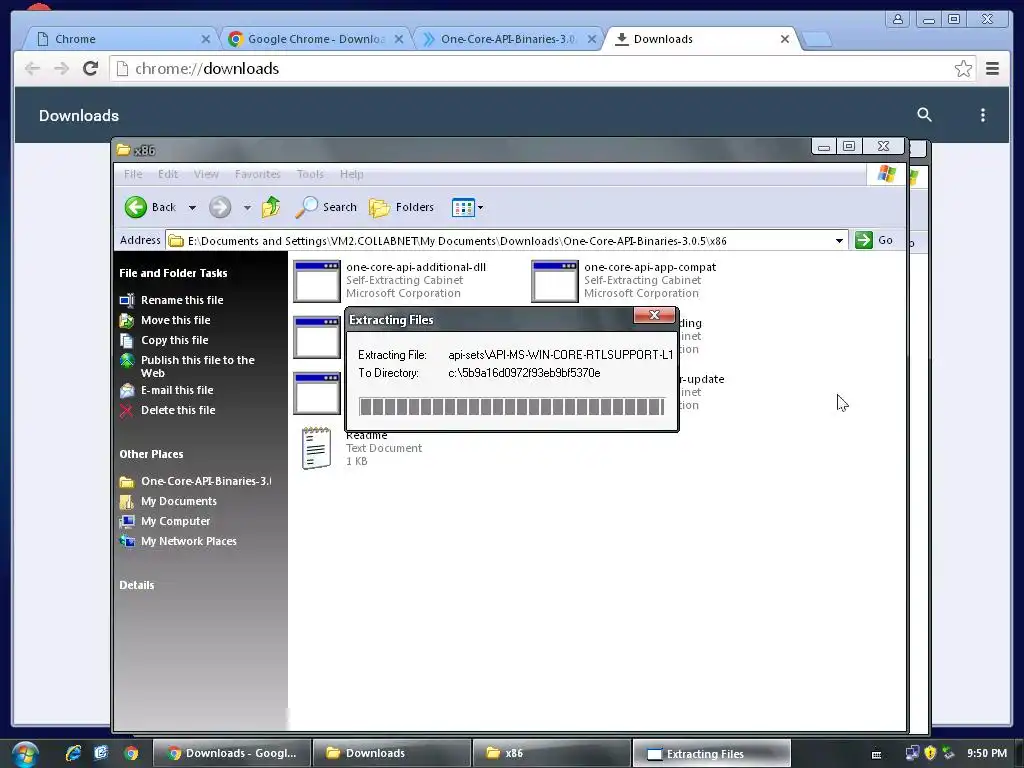This screenshot has width=1024, height=768.
Task: Expand the Address bar path dropdown
Action: [839, 241]
